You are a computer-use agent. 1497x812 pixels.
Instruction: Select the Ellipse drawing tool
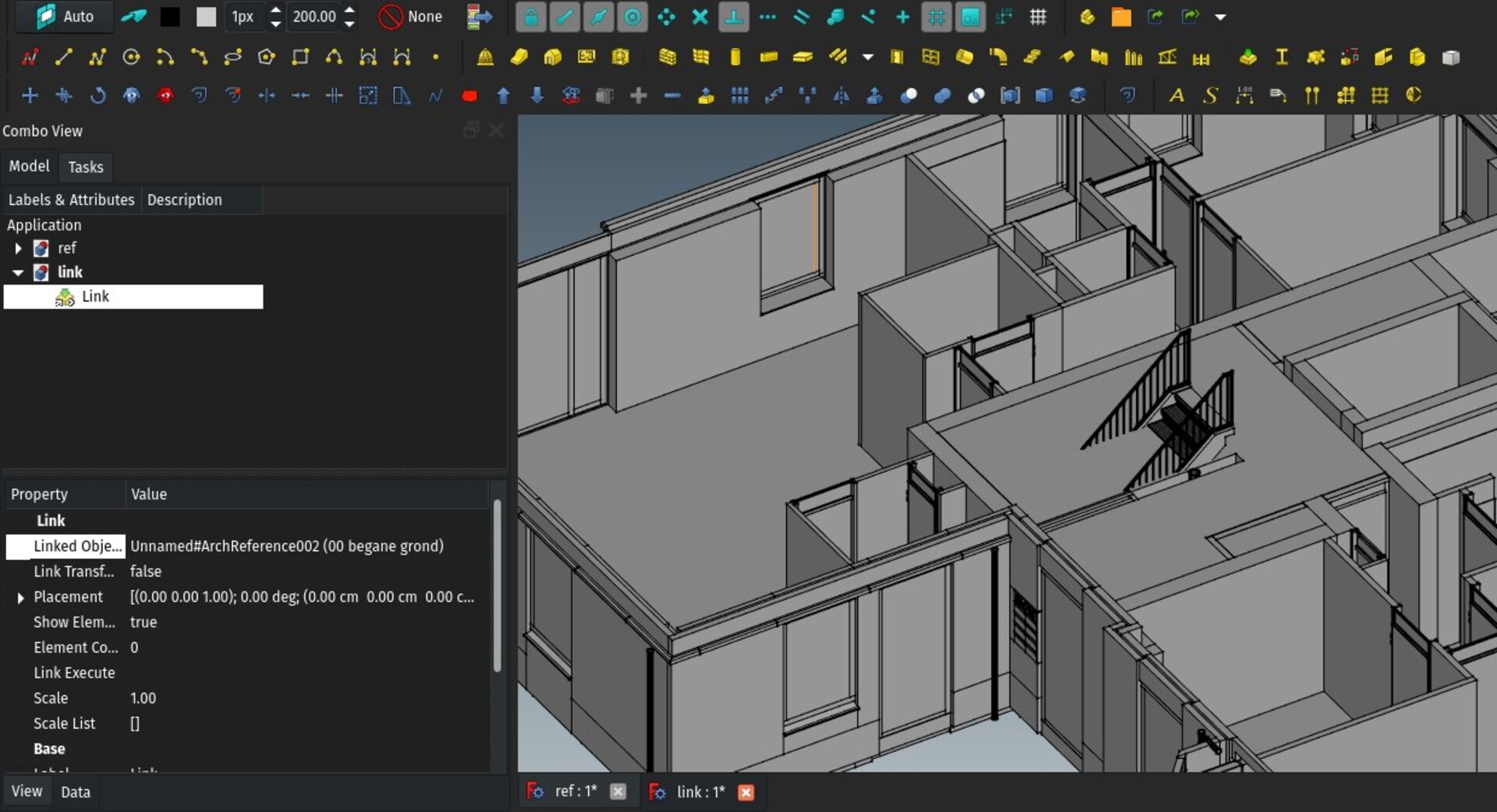pyautogui.click(x=232, y=57)
